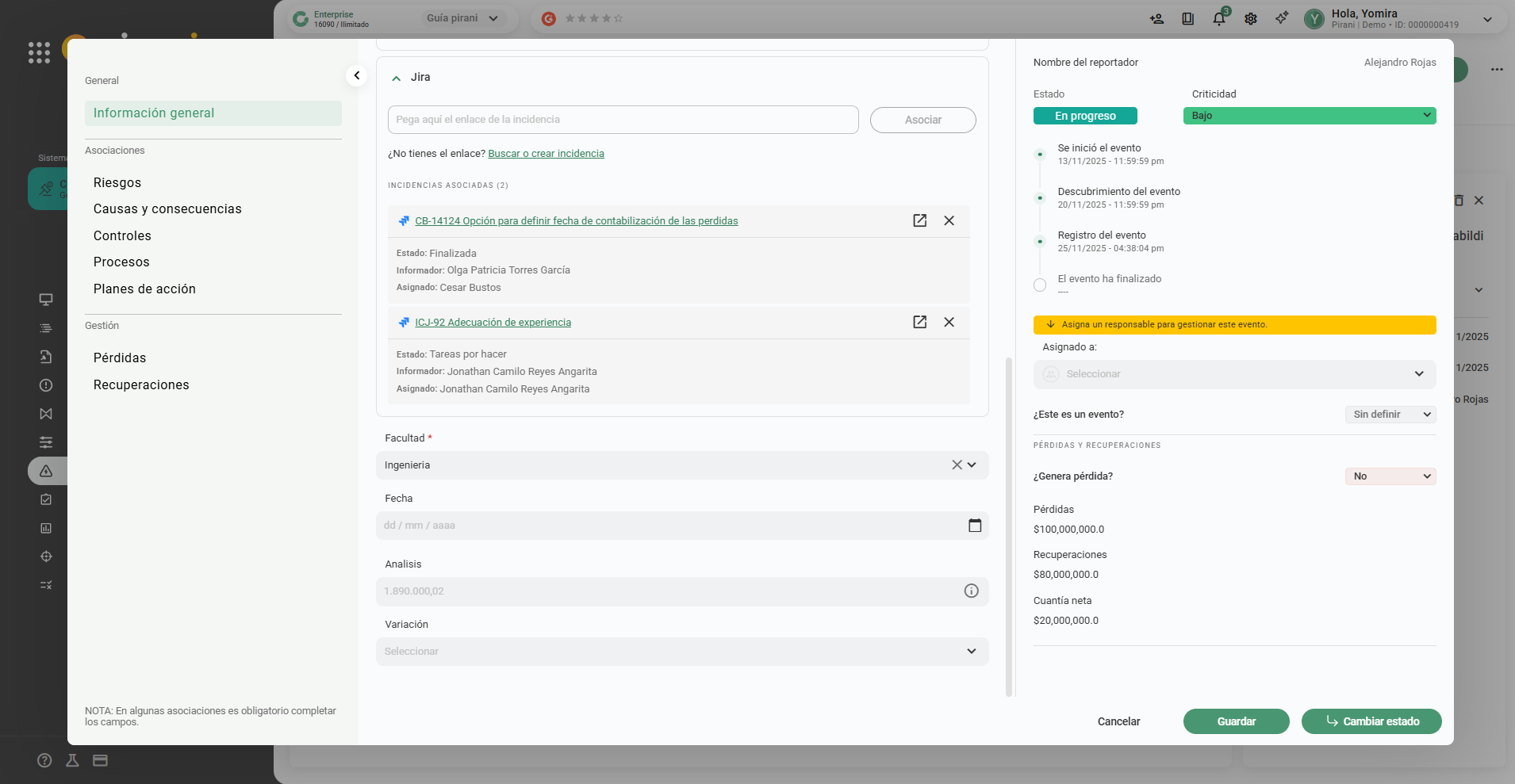Image resolution: width=1515 pixels, height=784 pixels.
Task: Collapse the Jira section
Action: [397, 78]
